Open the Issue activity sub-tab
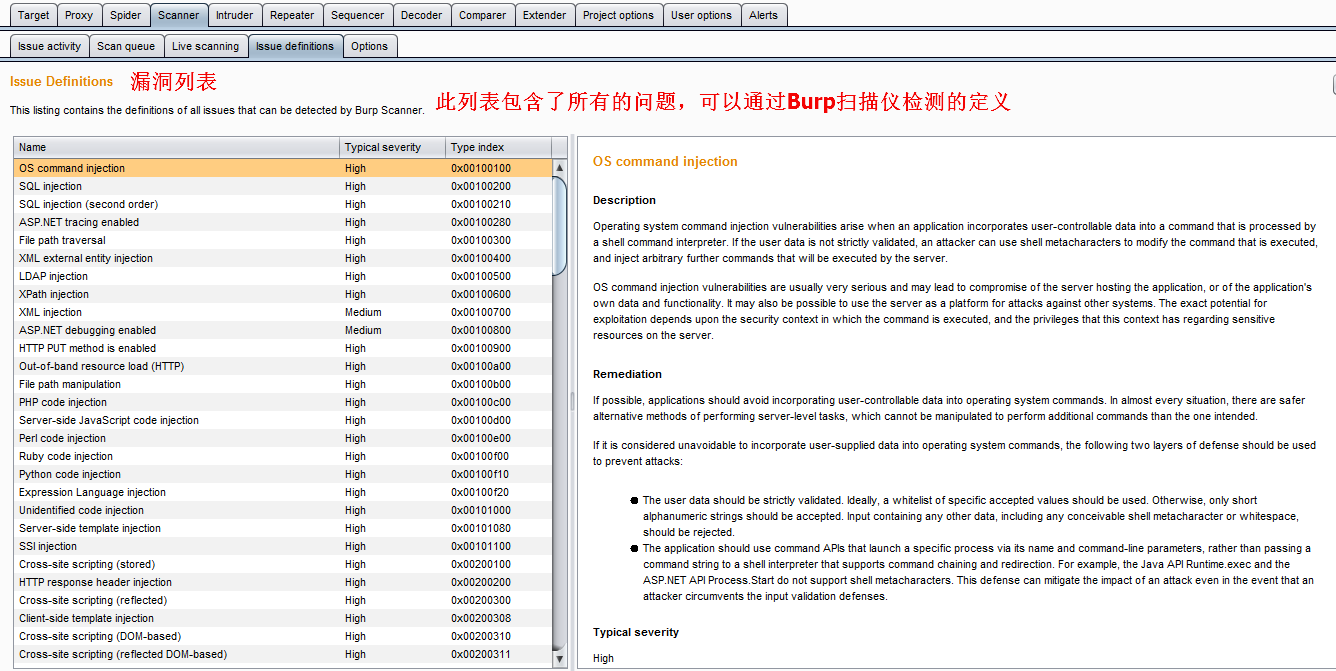The image size is (1336, 671). tap(50, 46)
